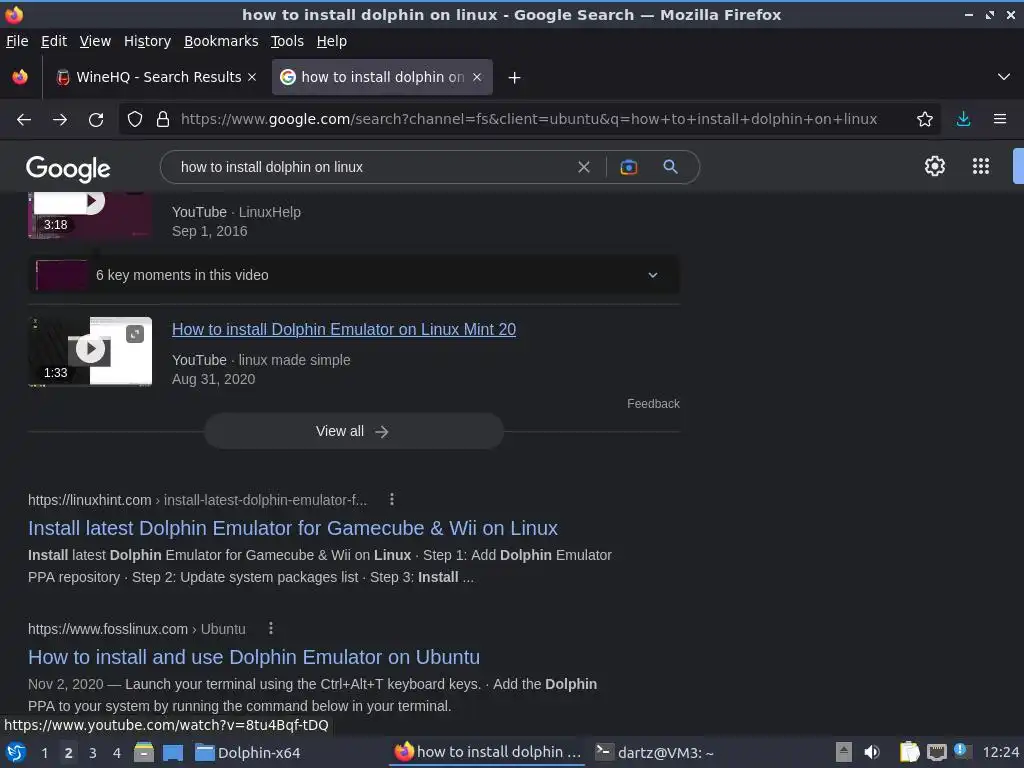Open fosslinux result options three-dot menu
This screenshot has width=1024, height=768.
tap(271, 628)
